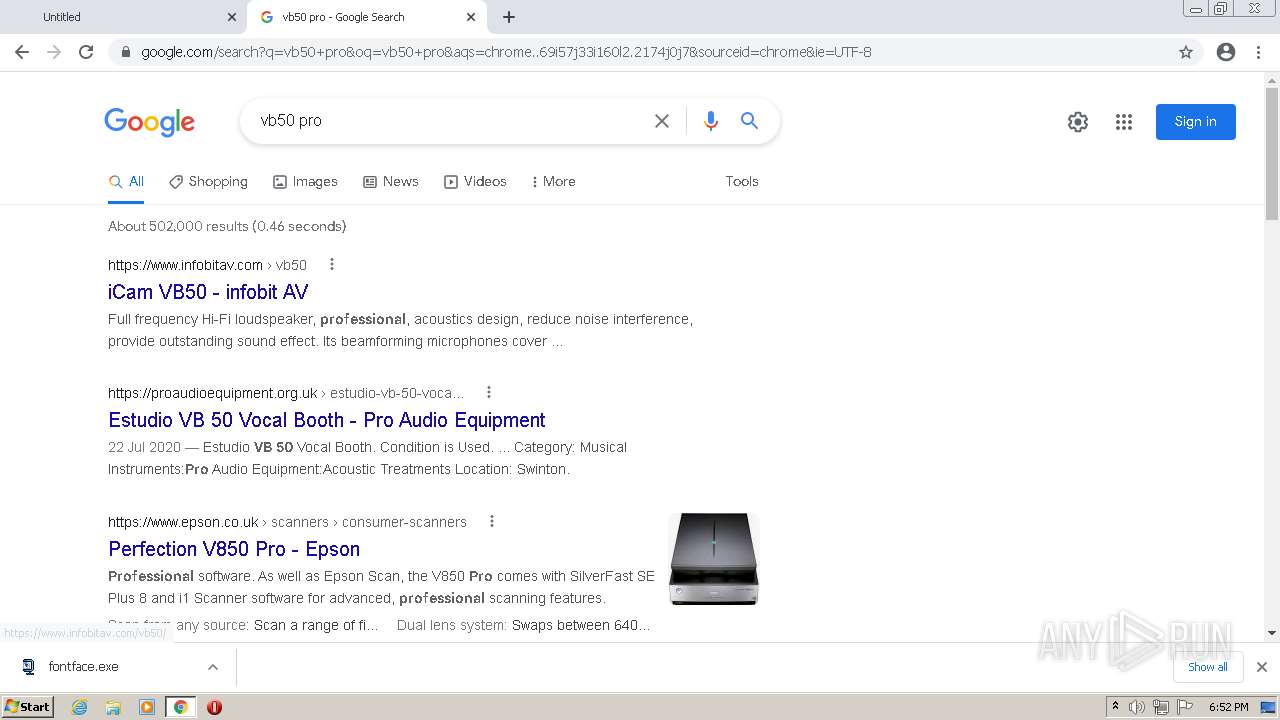Viewport: 1280px width, 720px height.
Task: Click the epson.co.uk URL text
Action: pos(183,522)
